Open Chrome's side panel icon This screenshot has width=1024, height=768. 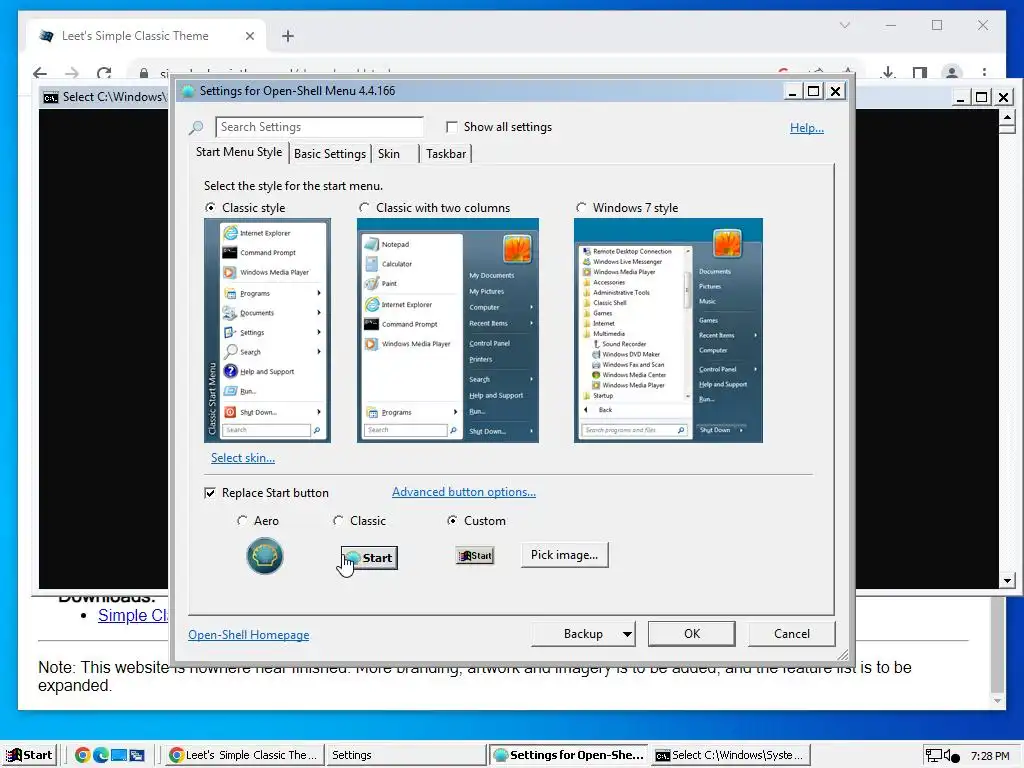920,72
